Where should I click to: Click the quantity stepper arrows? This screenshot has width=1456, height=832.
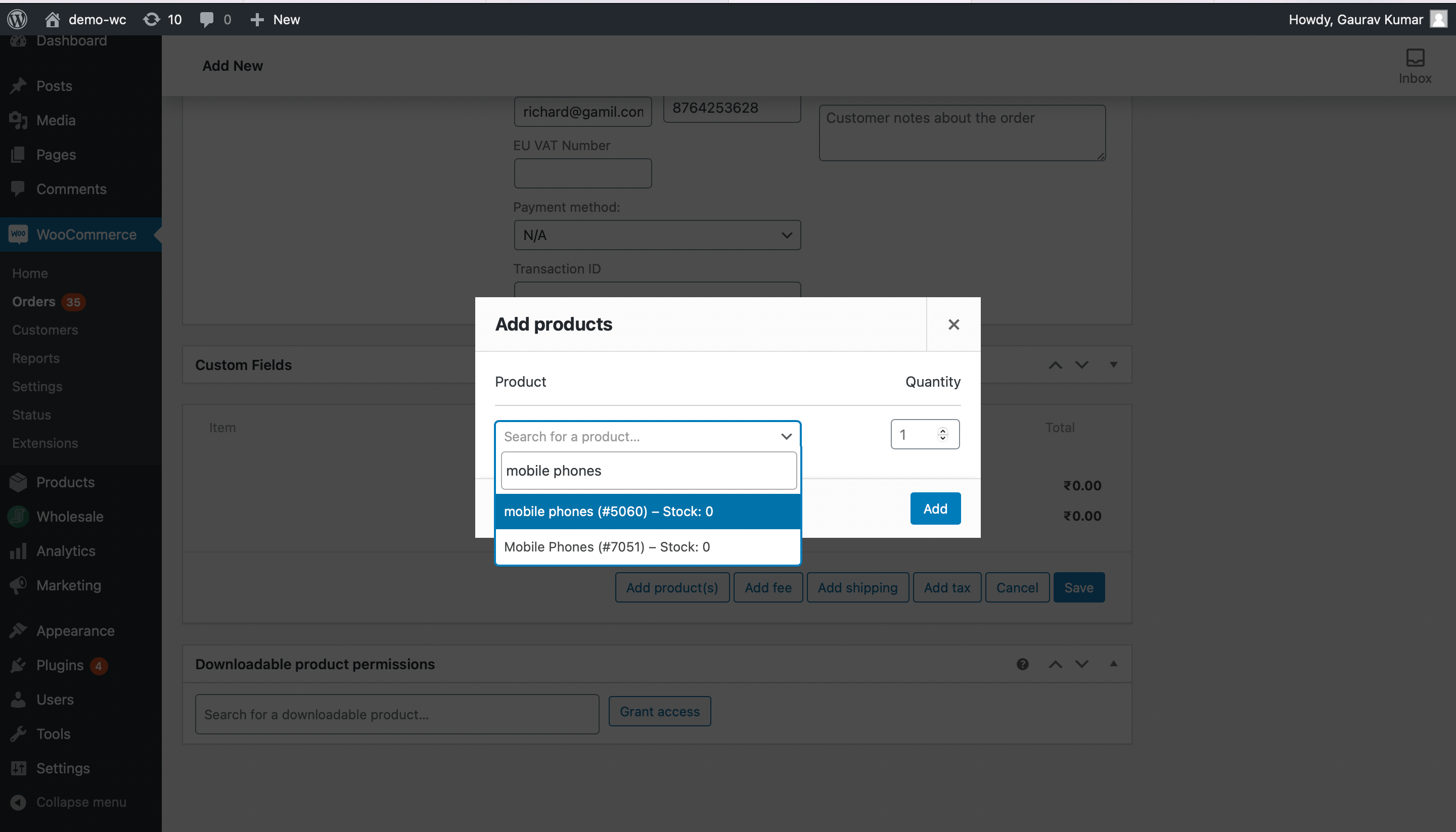click(x=942, y=434)
